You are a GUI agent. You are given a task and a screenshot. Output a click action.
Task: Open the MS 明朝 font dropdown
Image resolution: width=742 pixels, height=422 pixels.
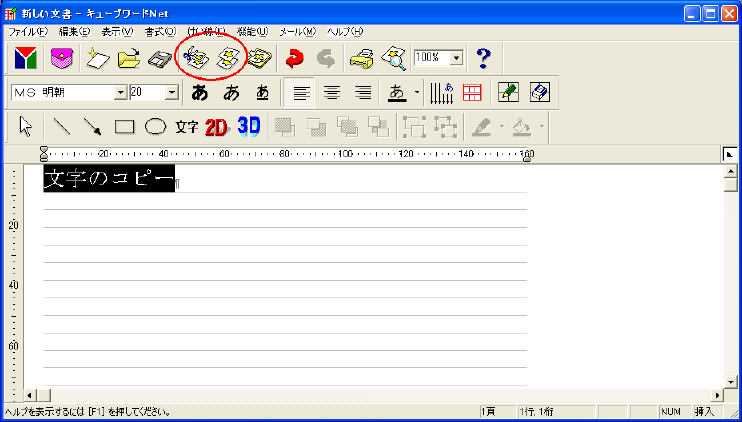121,92
